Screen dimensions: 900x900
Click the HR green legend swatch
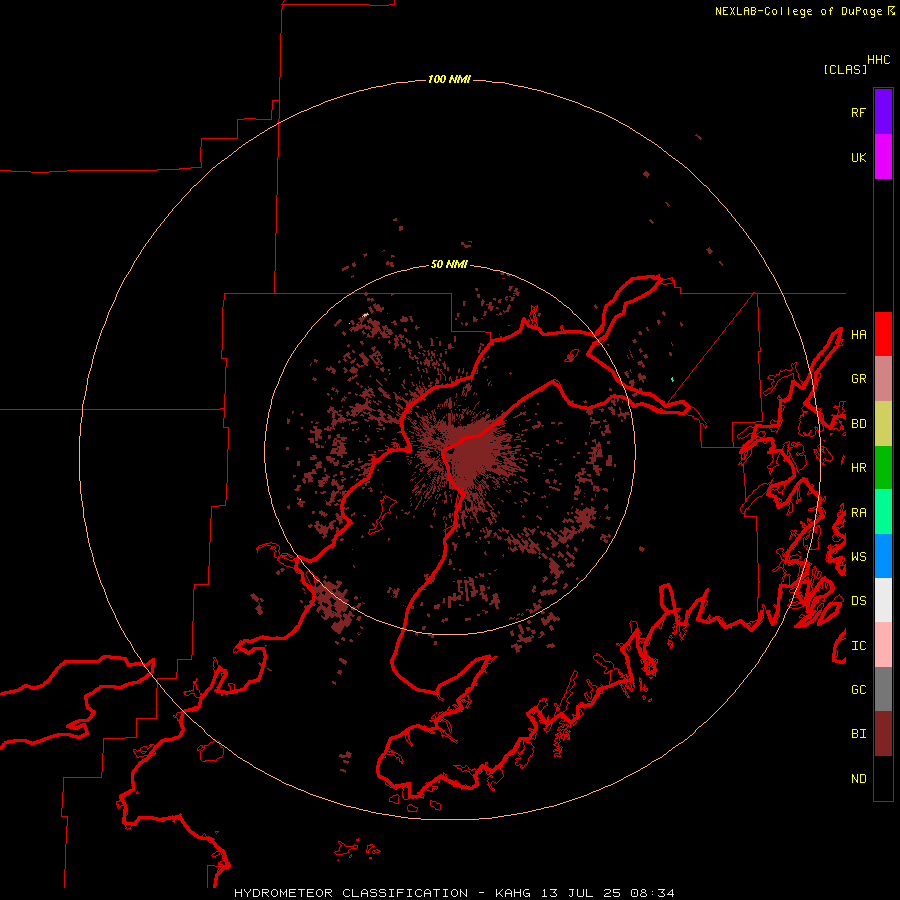tap(883, 468)
